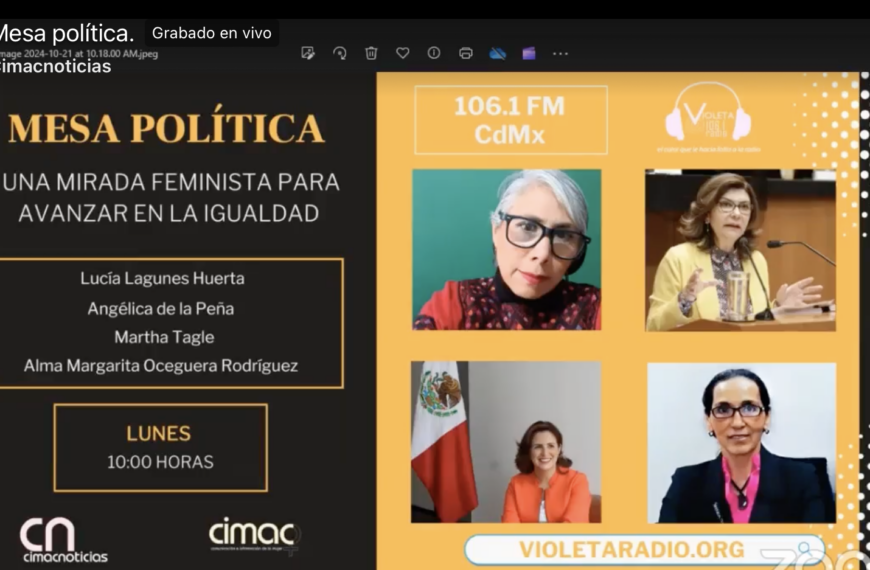Click the 'Mesa política.' video title

(x=67, y=33)
